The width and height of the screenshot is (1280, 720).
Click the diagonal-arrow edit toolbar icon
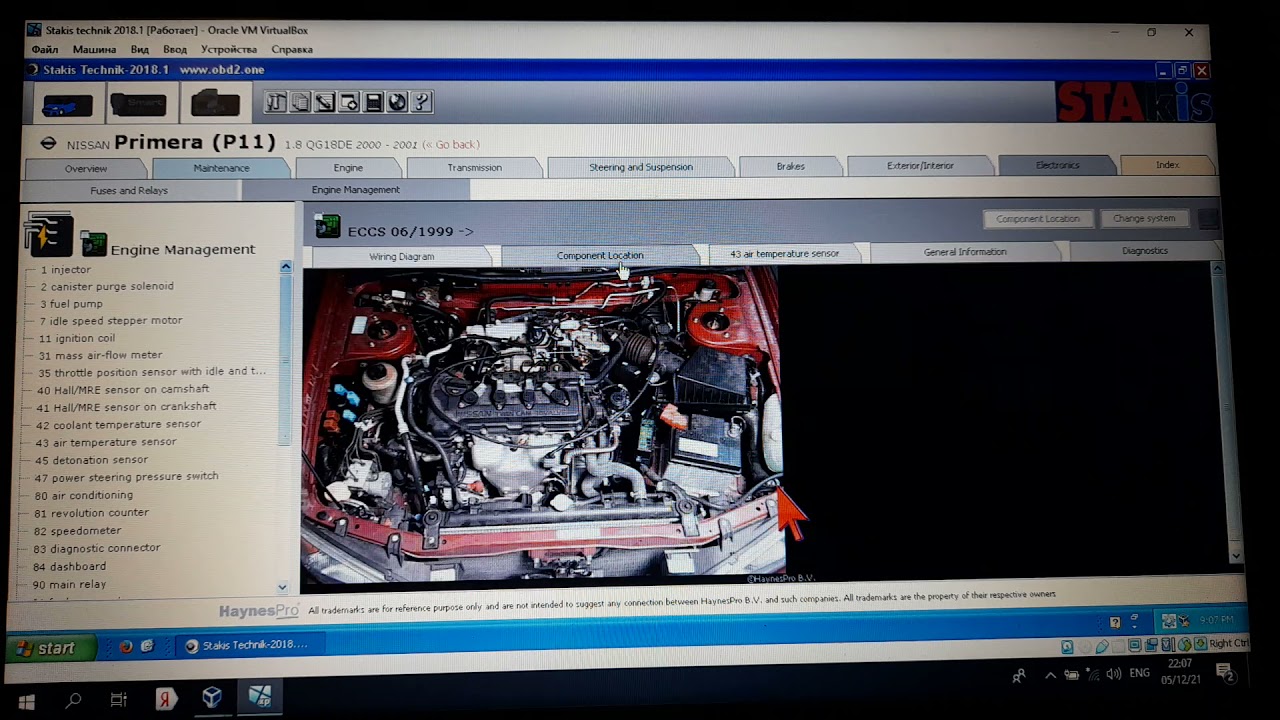point(325,102)
